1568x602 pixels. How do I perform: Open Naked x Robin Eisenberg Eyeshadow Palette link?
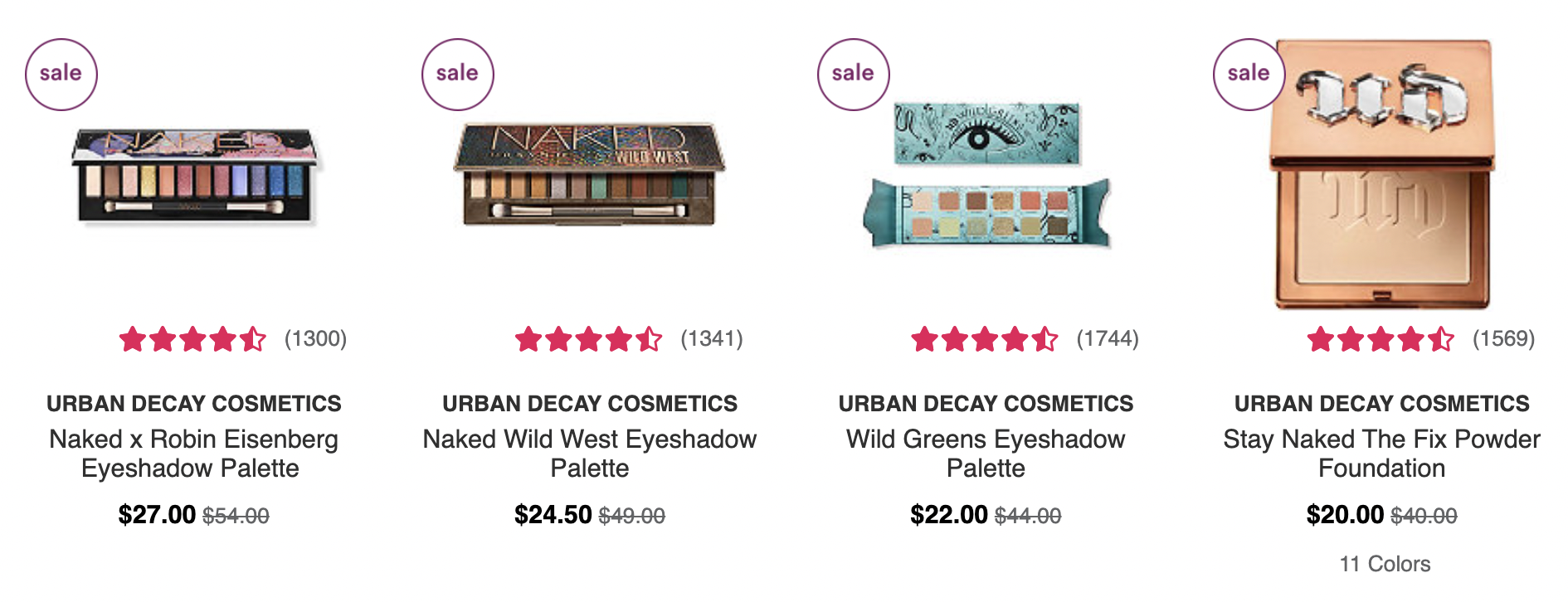pyautogui.click(x=193, y=454)
